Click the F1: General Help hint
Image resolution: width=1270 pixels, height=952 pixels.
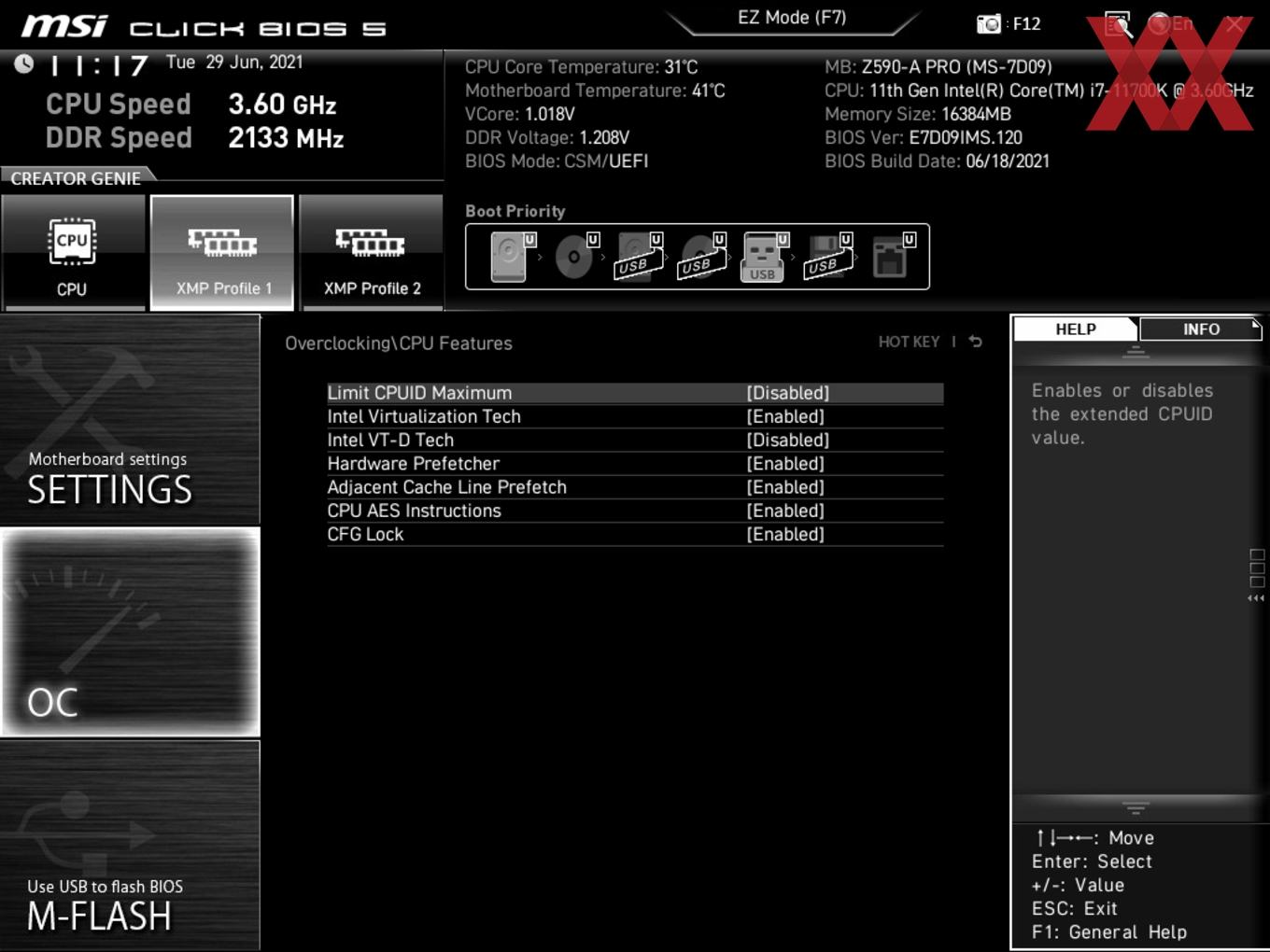(1109, 931)
